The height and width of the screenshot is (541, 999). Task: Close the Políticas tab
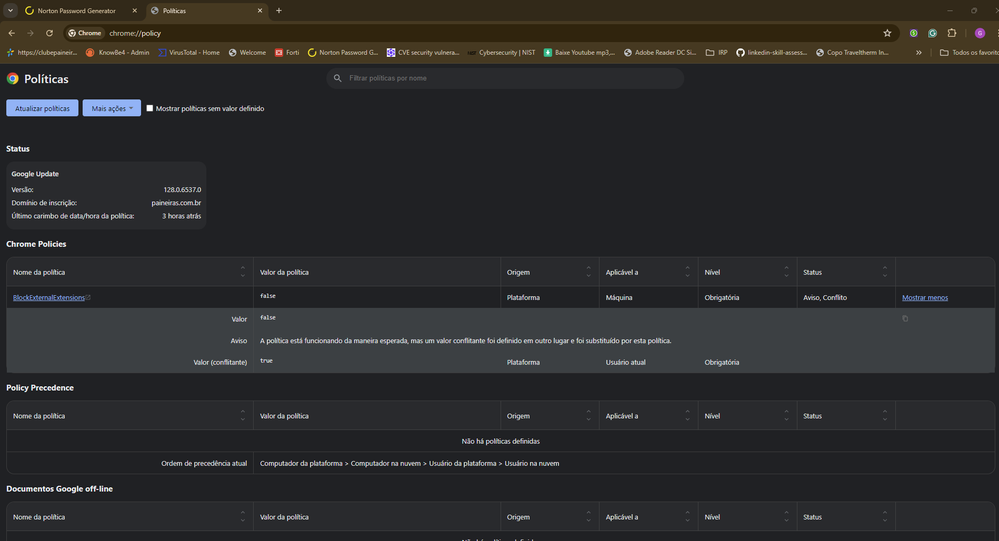point(260,11)
